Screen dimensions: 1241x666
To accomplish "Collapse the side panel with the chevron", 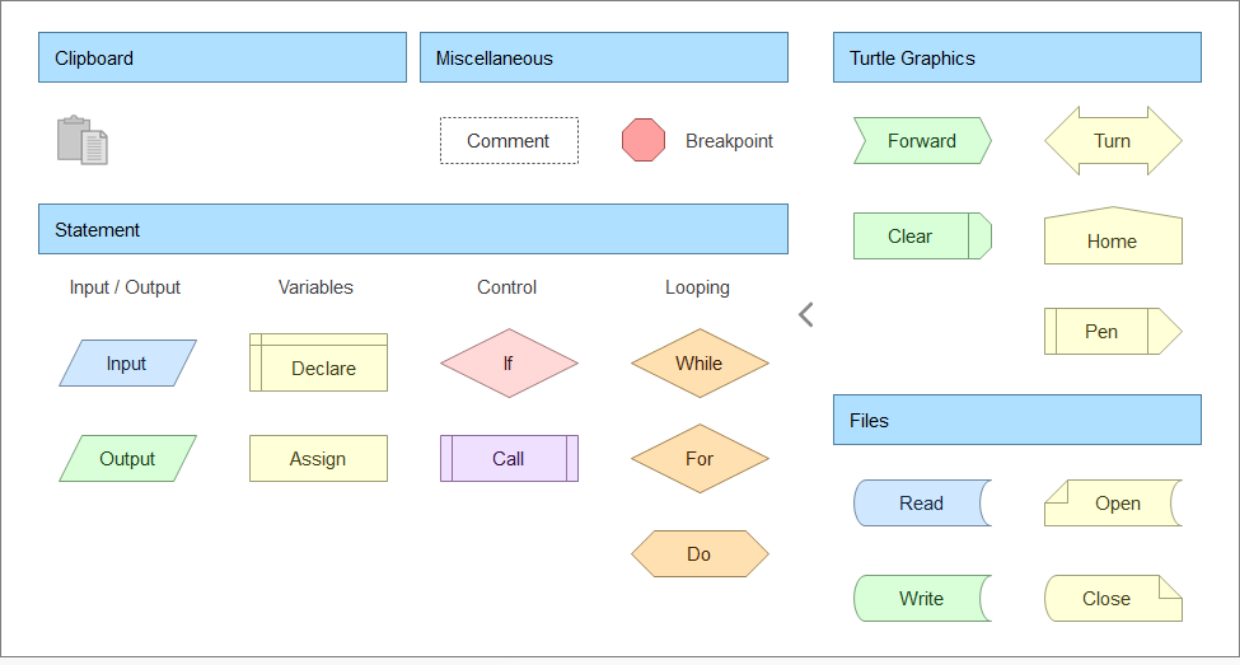I will [806, 314].
